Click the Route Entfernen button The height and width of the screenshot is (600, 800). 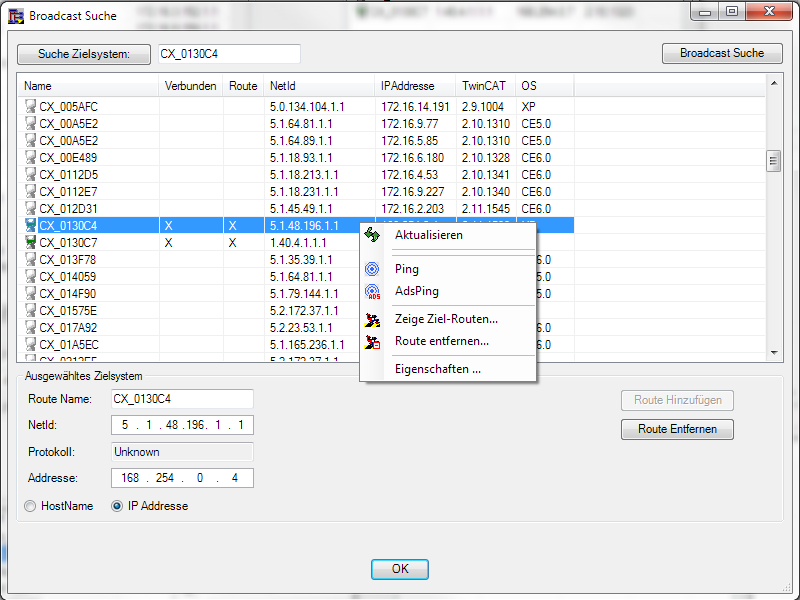677,429
